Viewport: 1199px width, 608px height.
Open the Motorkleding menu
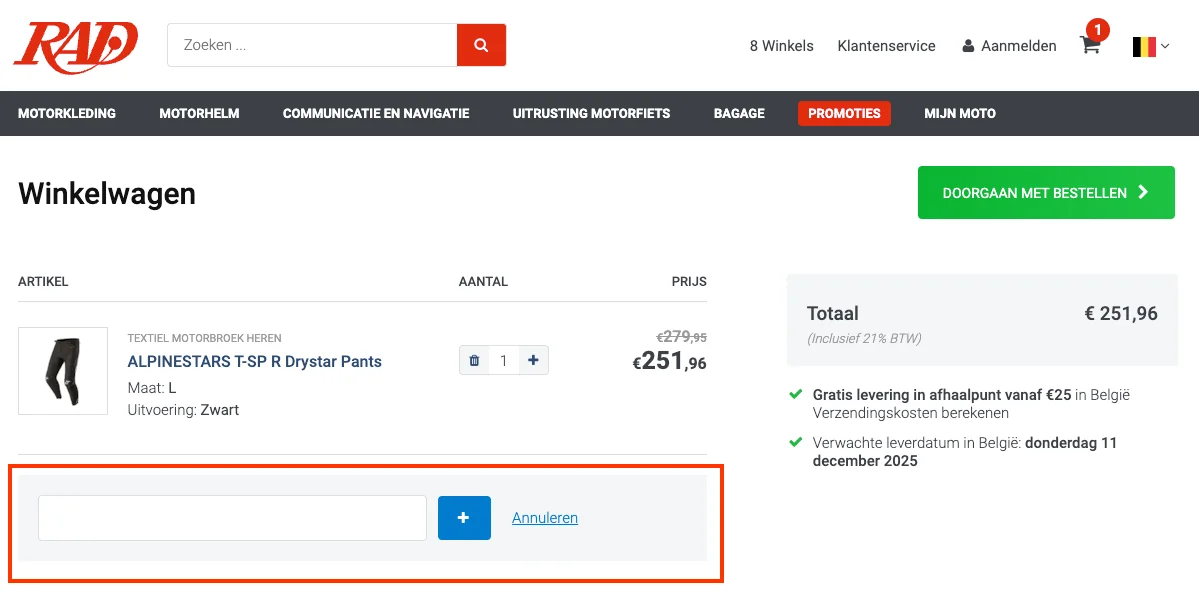point(67,114)
